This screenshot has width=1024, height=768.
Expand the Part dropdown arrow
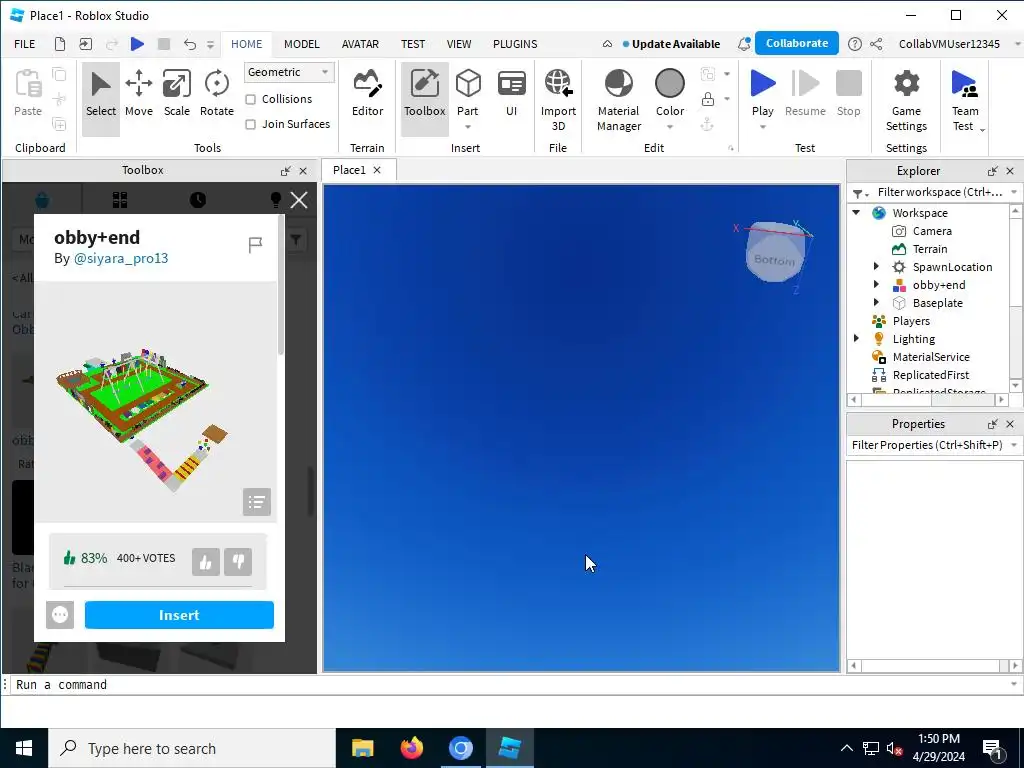coord(468,127)
